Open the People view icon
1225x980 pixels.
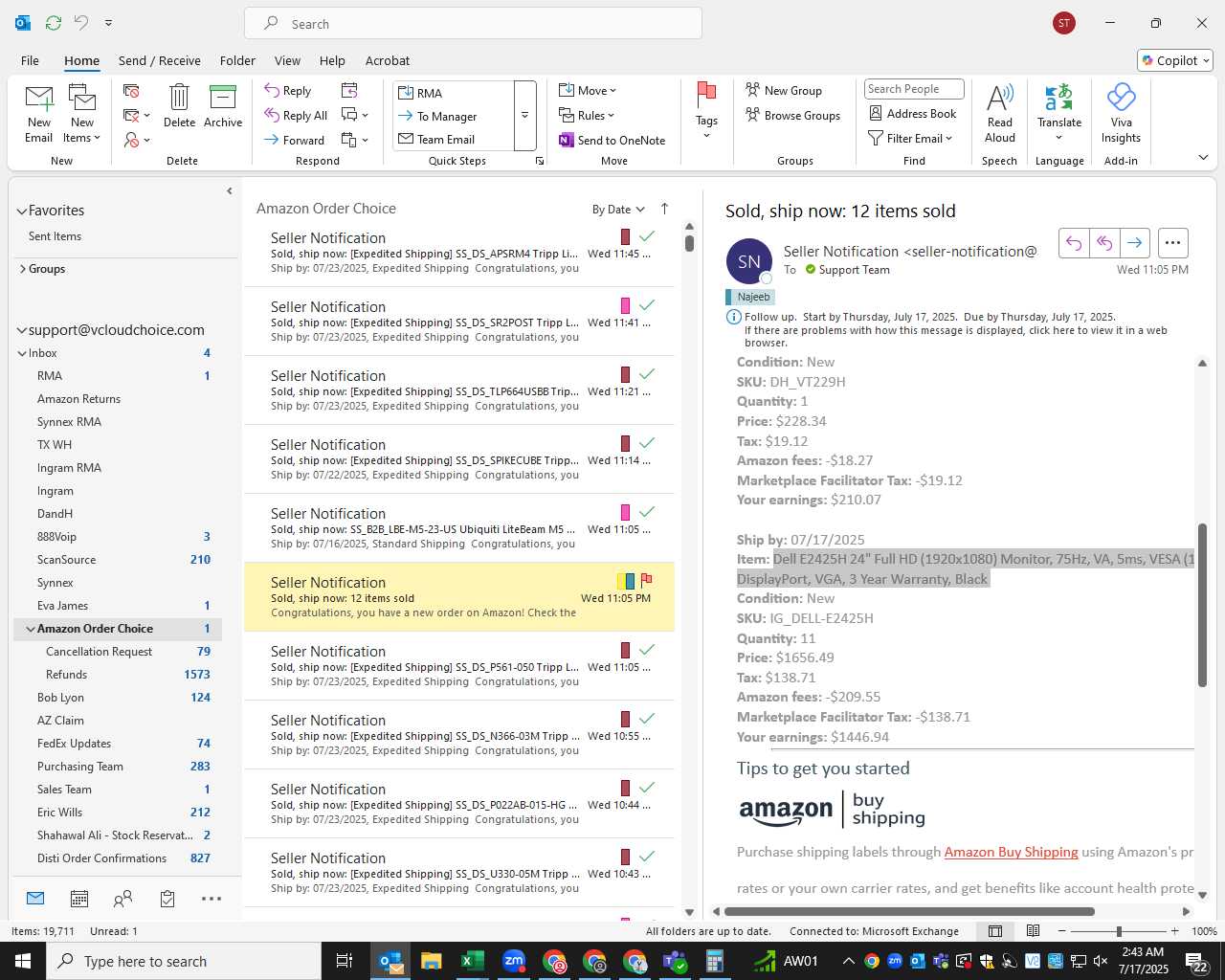123,899
